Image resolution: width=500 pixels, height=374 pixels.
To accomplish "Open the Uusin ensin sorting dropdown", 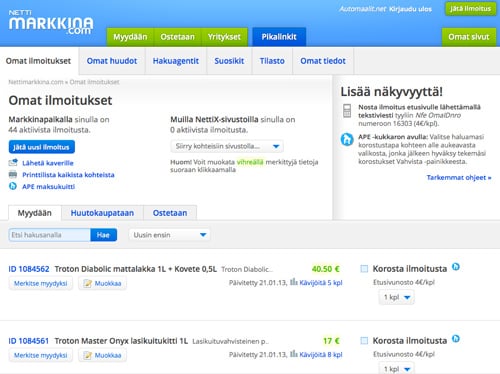I will coord(169,235).
